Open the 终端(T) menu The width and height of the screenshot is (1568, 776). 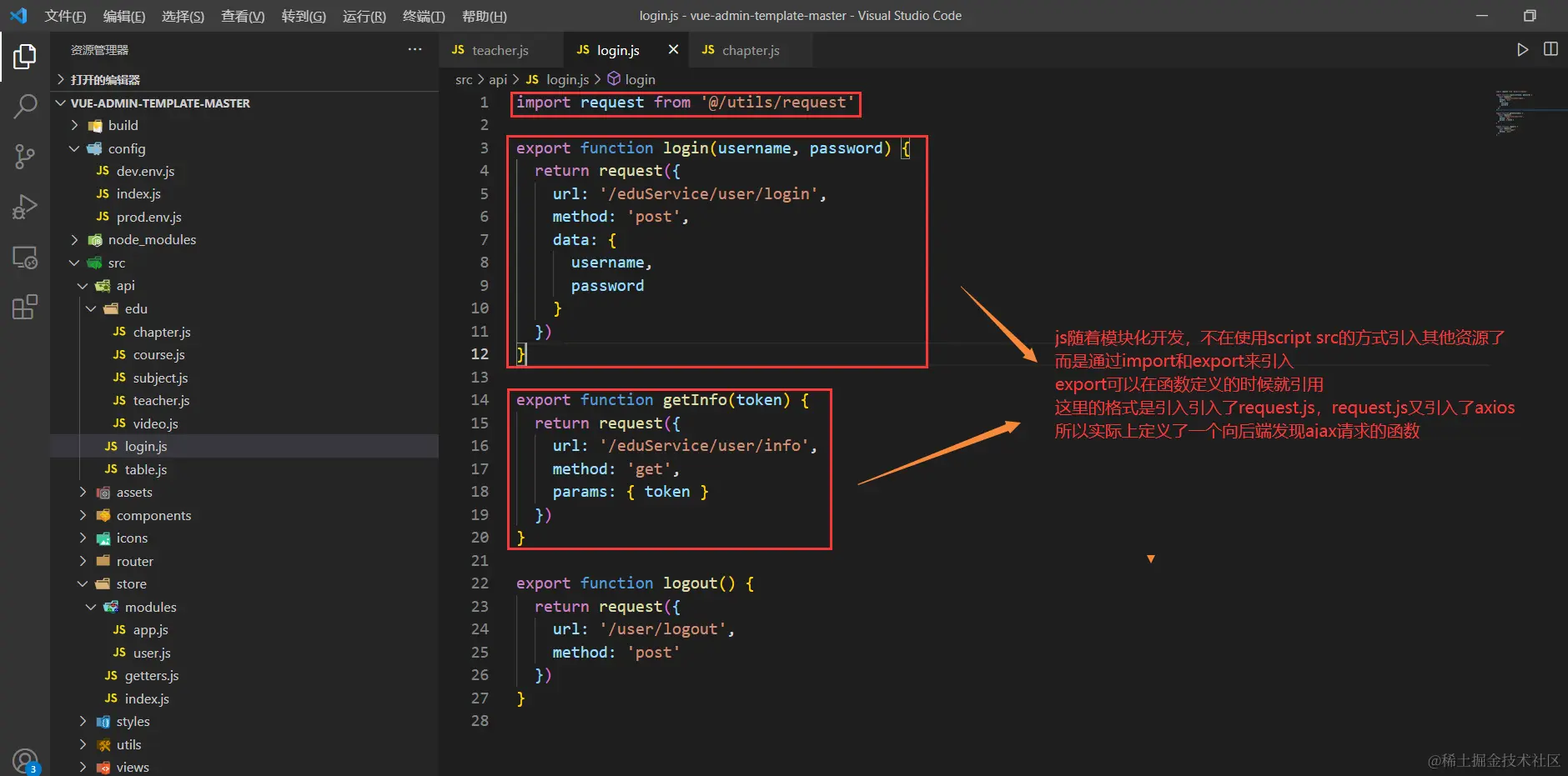[424, 16]
